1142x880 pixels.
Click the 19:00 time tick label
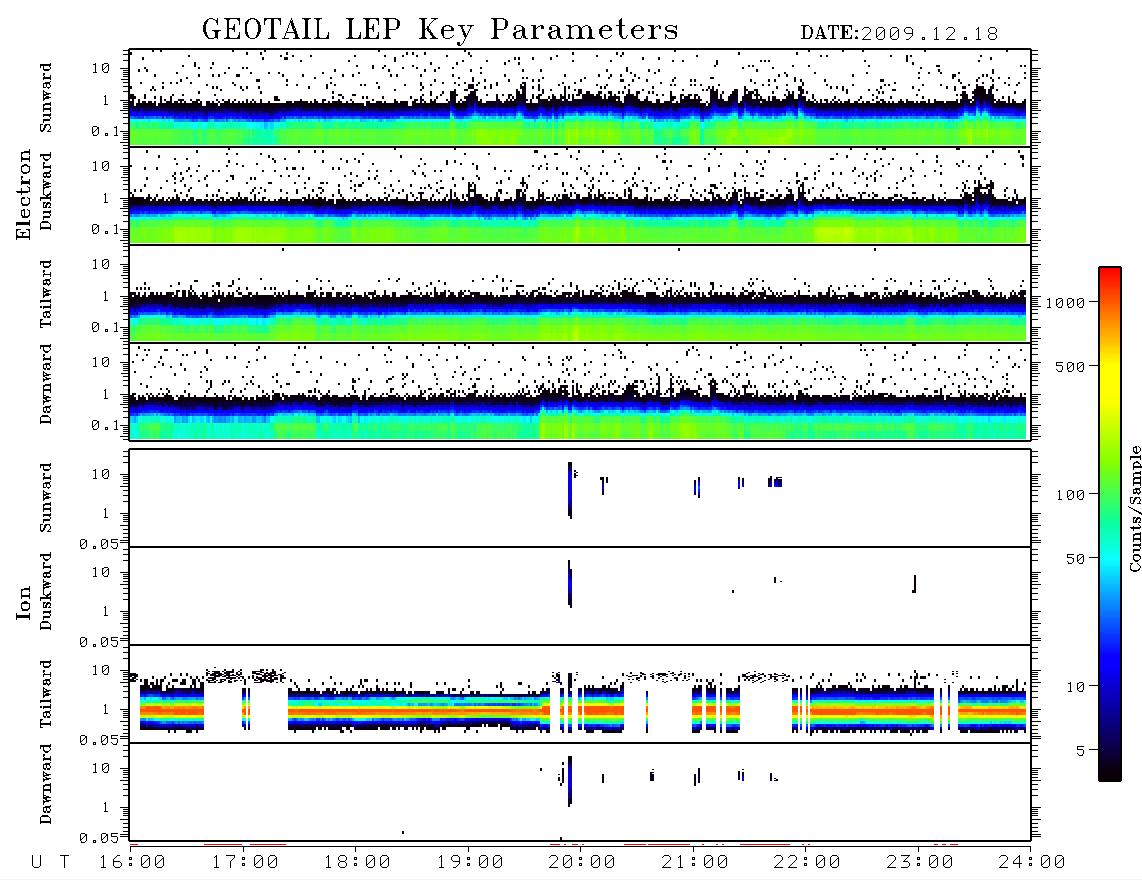[470, 863]
